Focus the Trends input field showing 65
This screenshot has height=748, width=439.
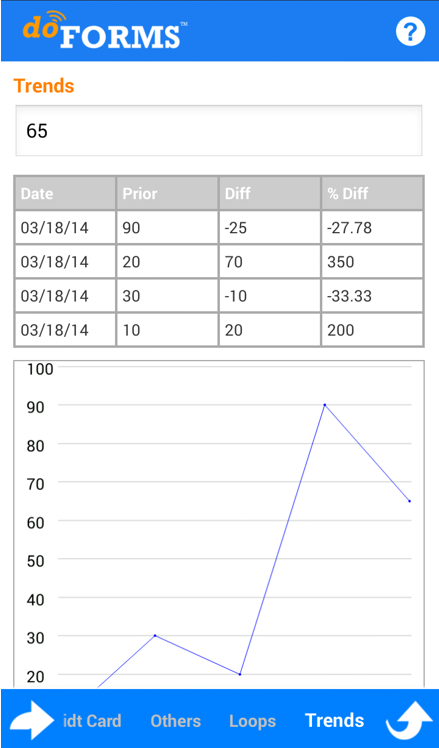(x=219, y=130)
